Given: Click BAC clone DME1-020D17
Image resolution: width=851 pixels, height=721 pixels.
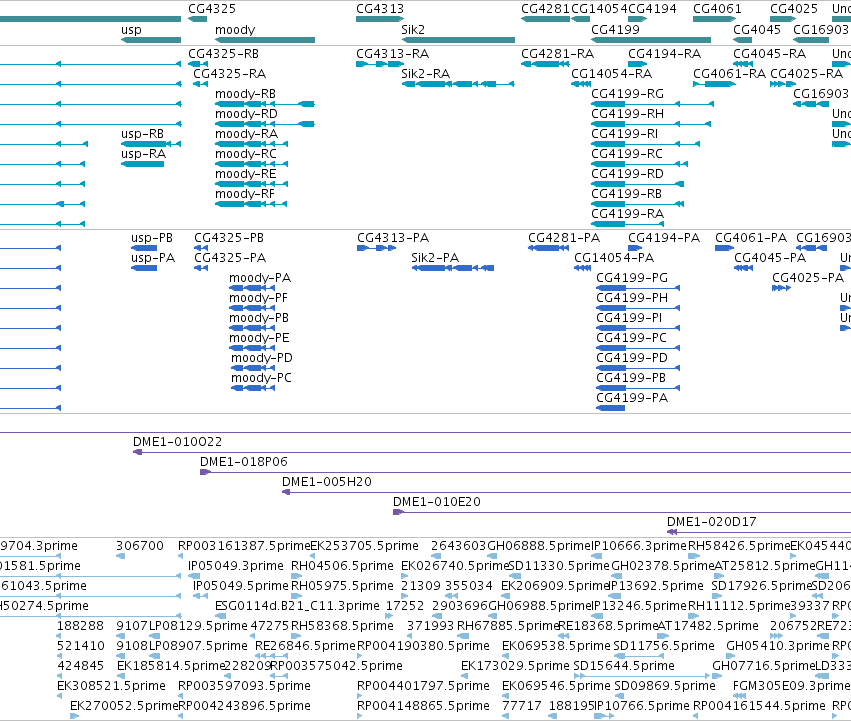Looking at the screenshot, I should pos(712,522).
